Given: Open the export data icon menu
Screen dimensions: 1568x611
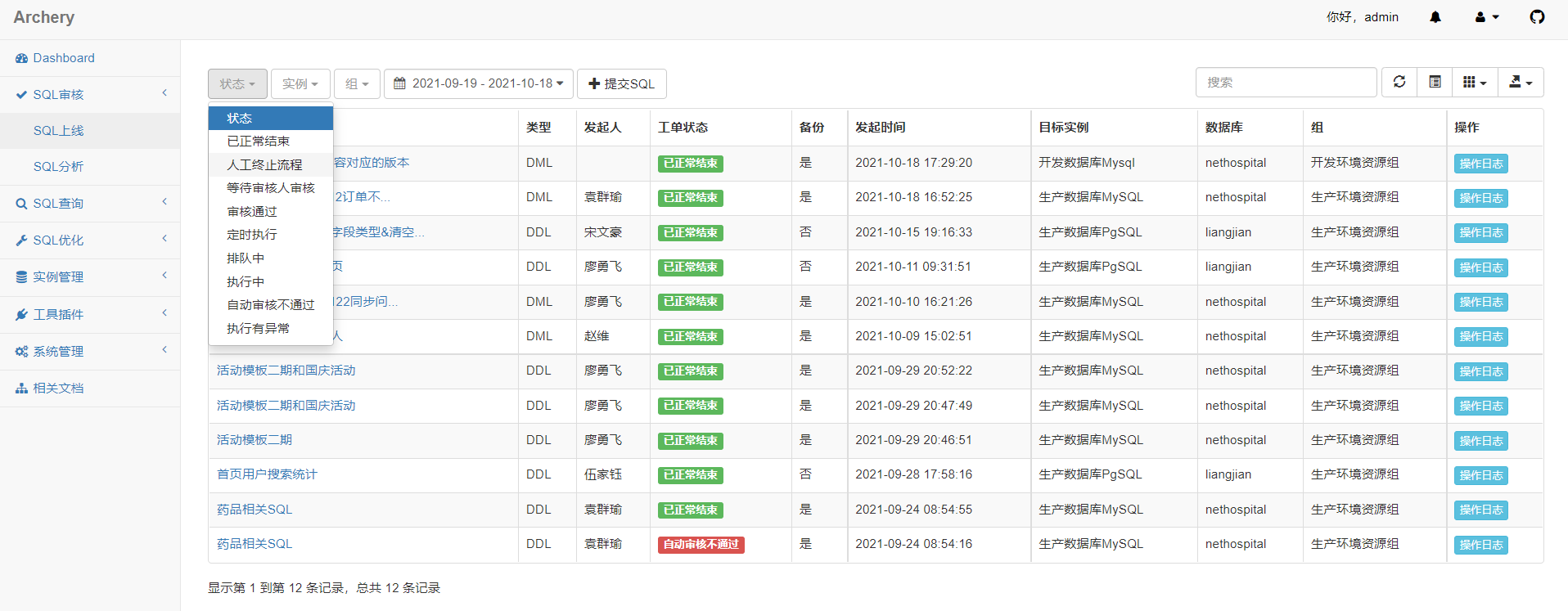Looking at the screenshot, I should [1520, 83].
